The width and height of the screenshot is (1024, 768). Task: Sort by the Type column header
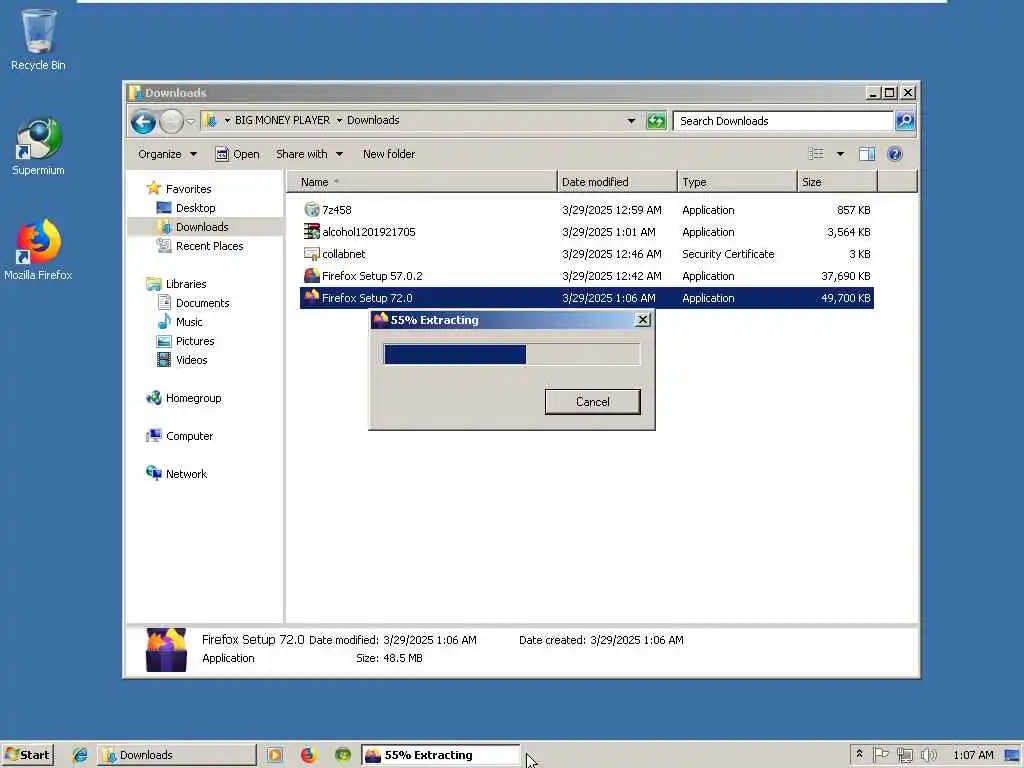click(737, 182)
